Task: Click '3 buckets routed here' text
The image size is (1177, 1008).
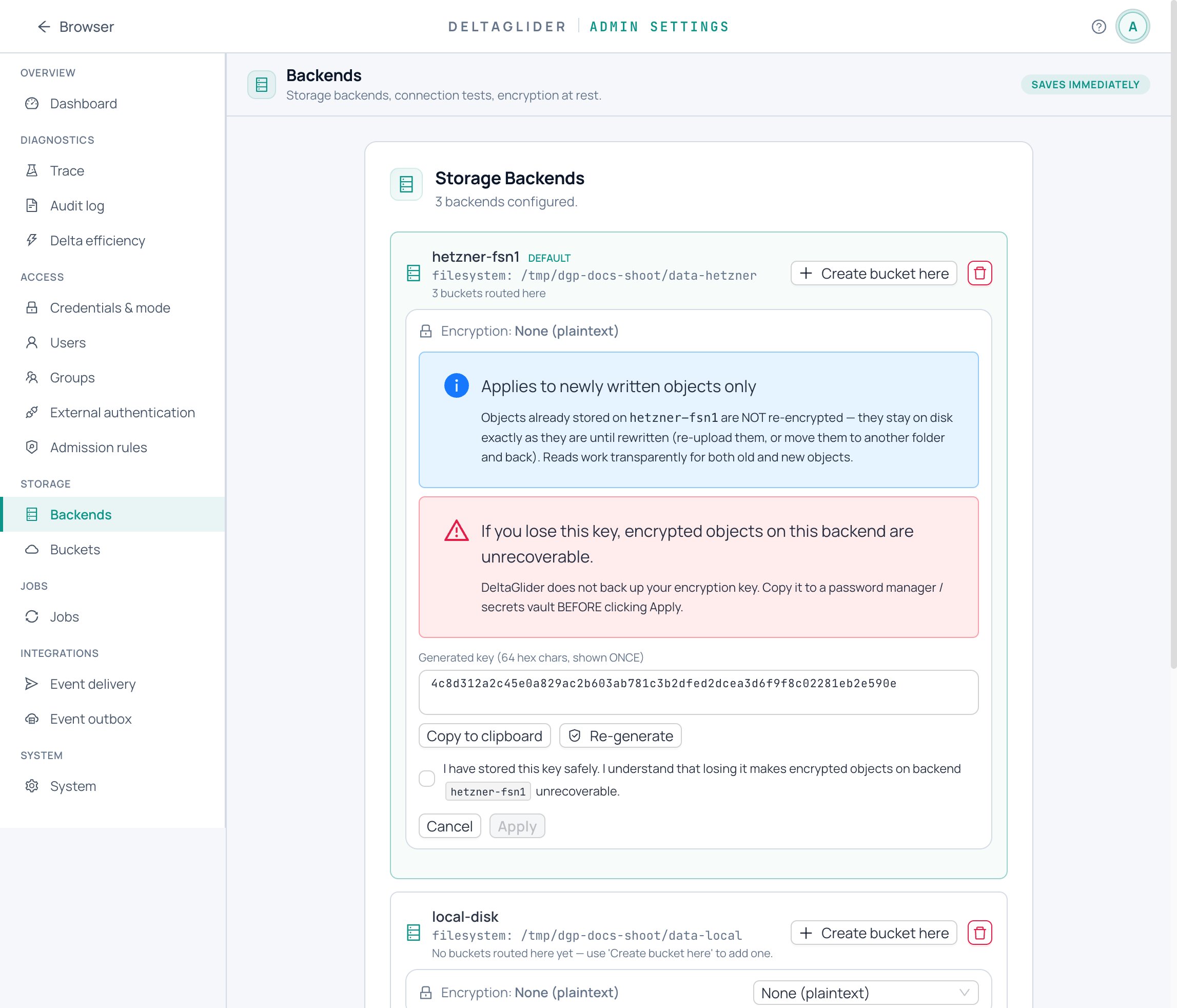Action: (x=488, y=293)
